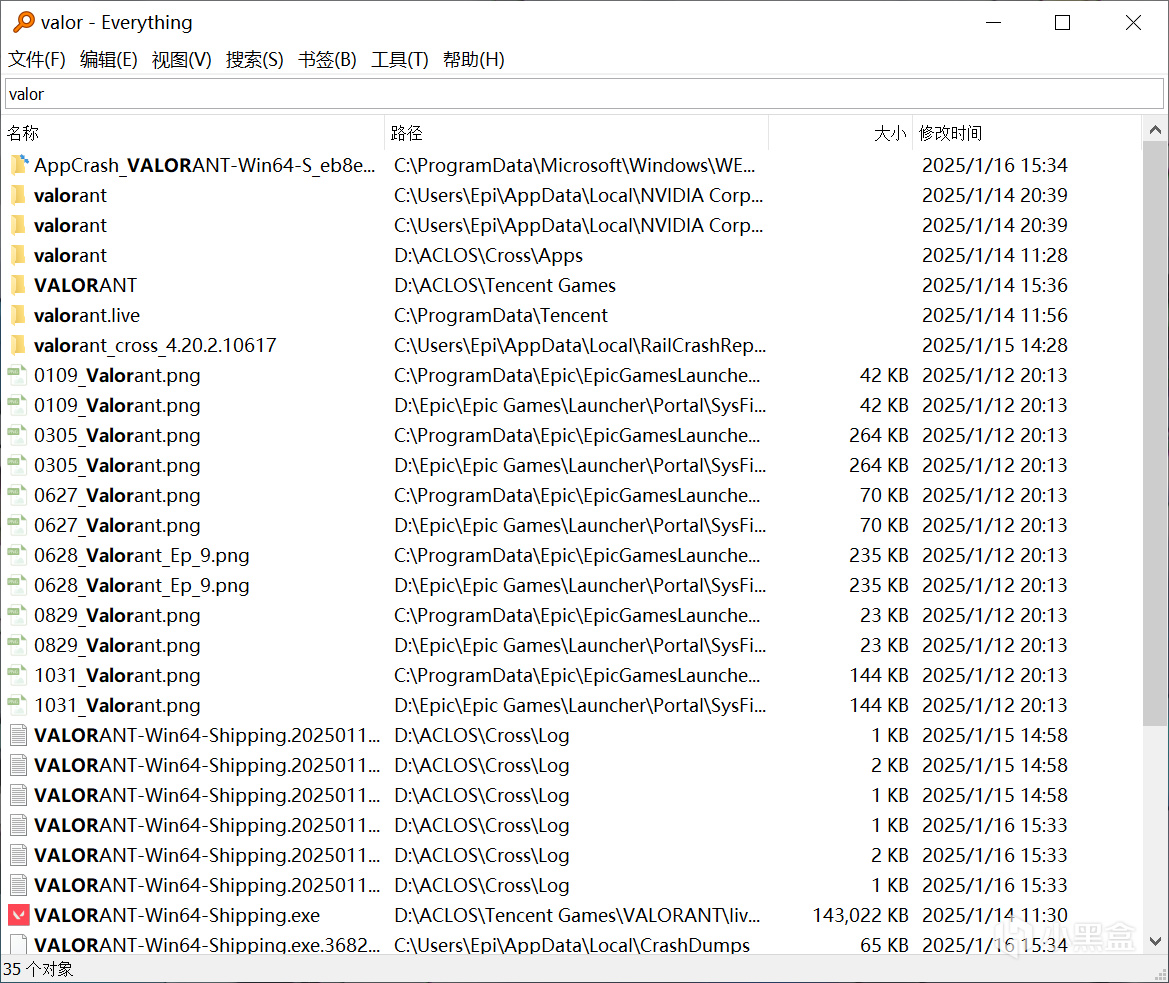Screen dimensions: 1169x983
Task: Click PNG icon of 0109_Valorant.png in D:\Epic
Action: pyautogui.click(x=17, y=405)
